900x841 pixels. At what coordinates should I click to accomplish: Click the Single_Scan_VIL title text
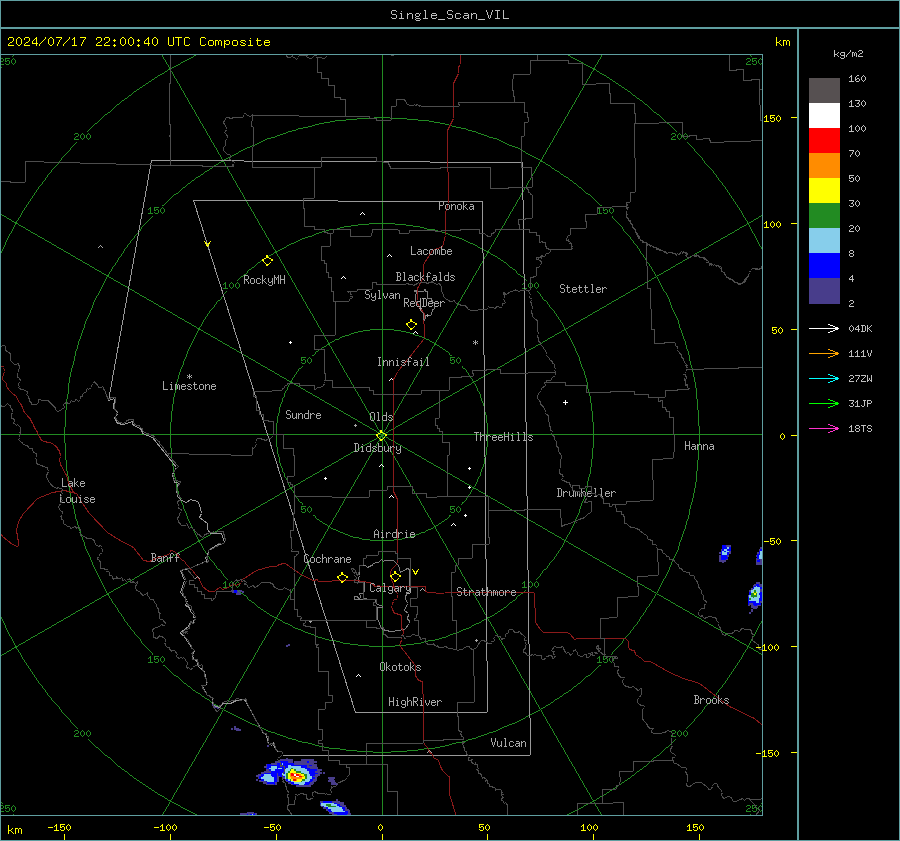click(449, 15)
